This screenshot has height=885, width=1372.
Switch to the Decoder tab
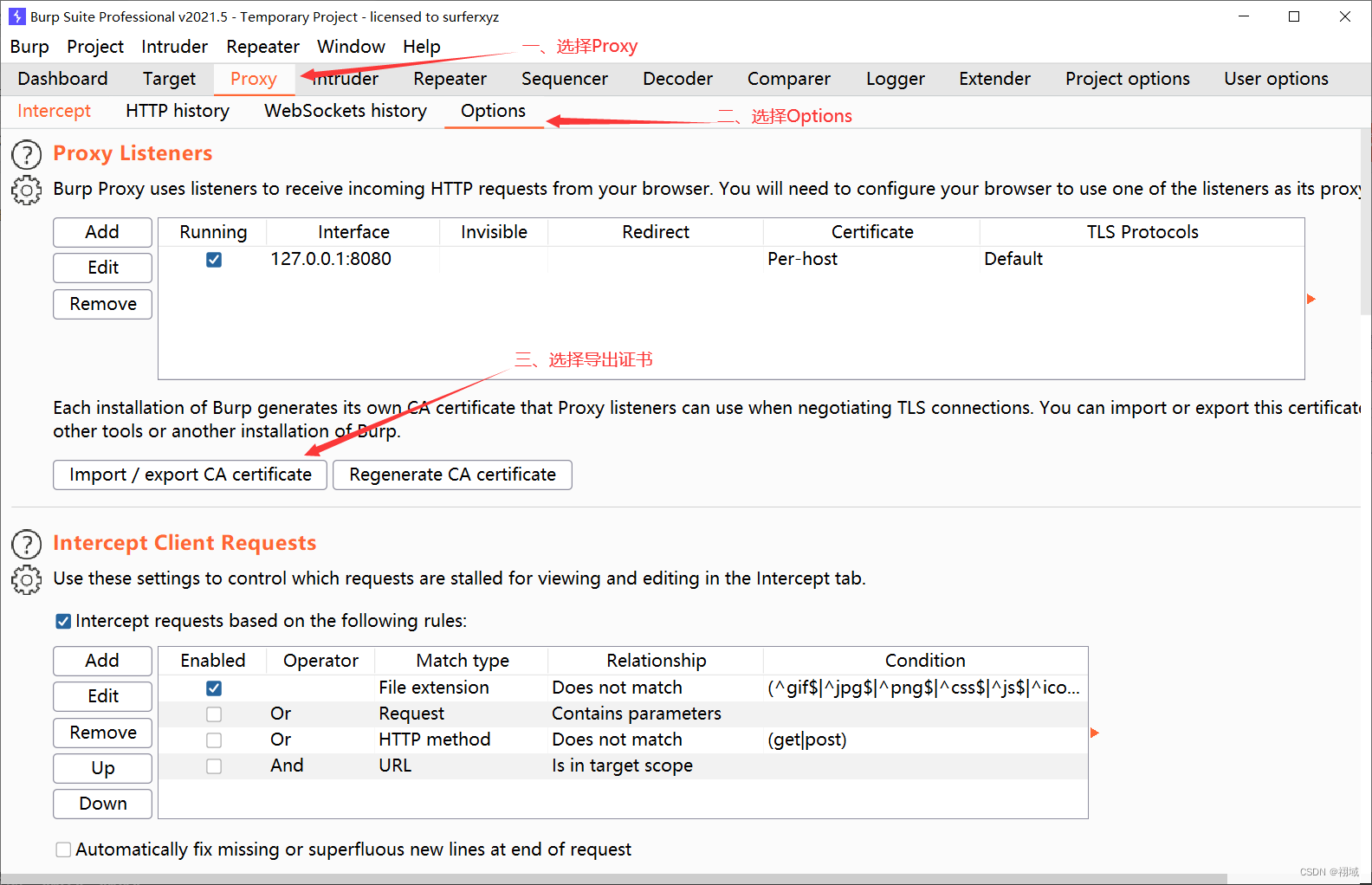678,79
